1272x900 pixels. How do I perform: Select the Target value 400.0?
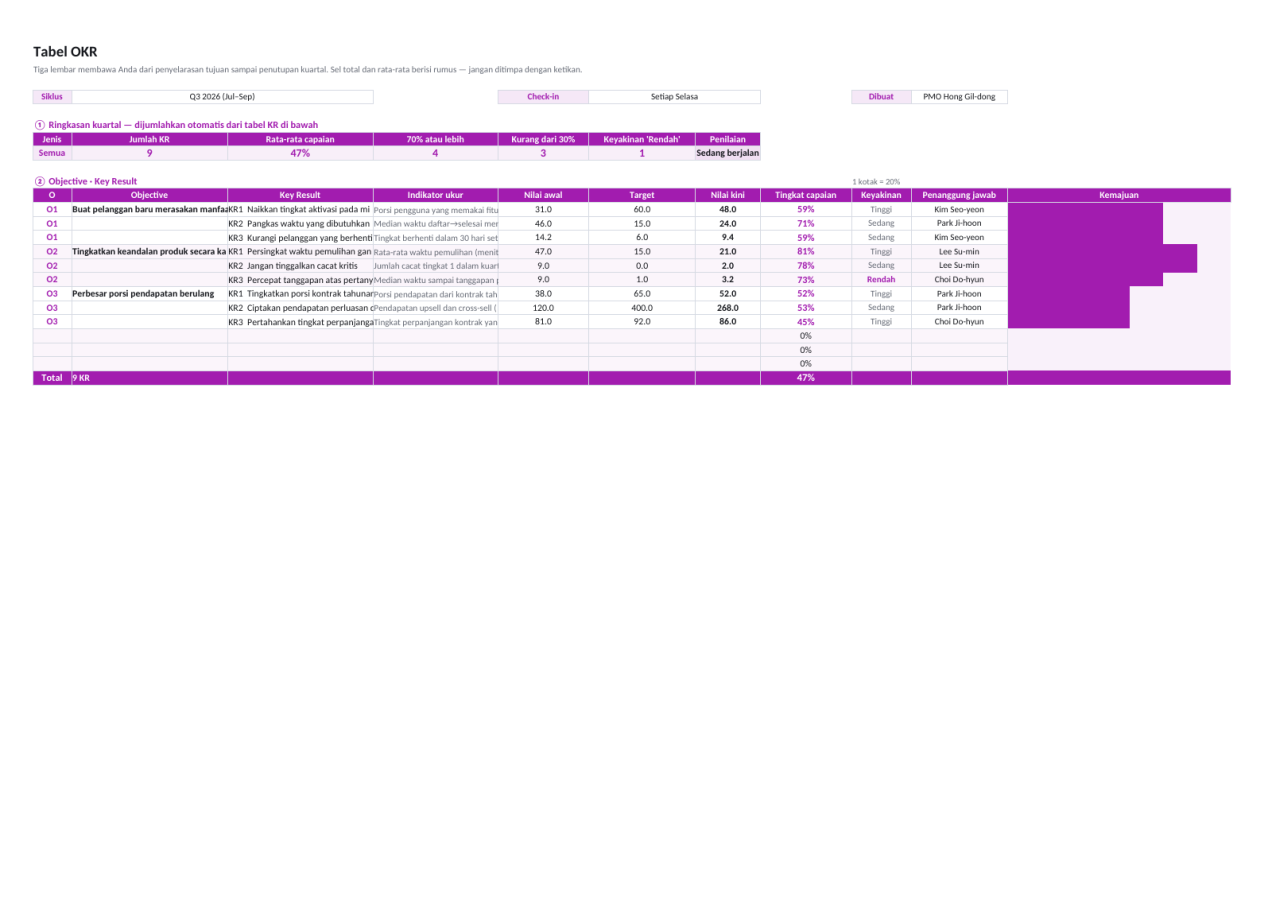coord(641,307)
